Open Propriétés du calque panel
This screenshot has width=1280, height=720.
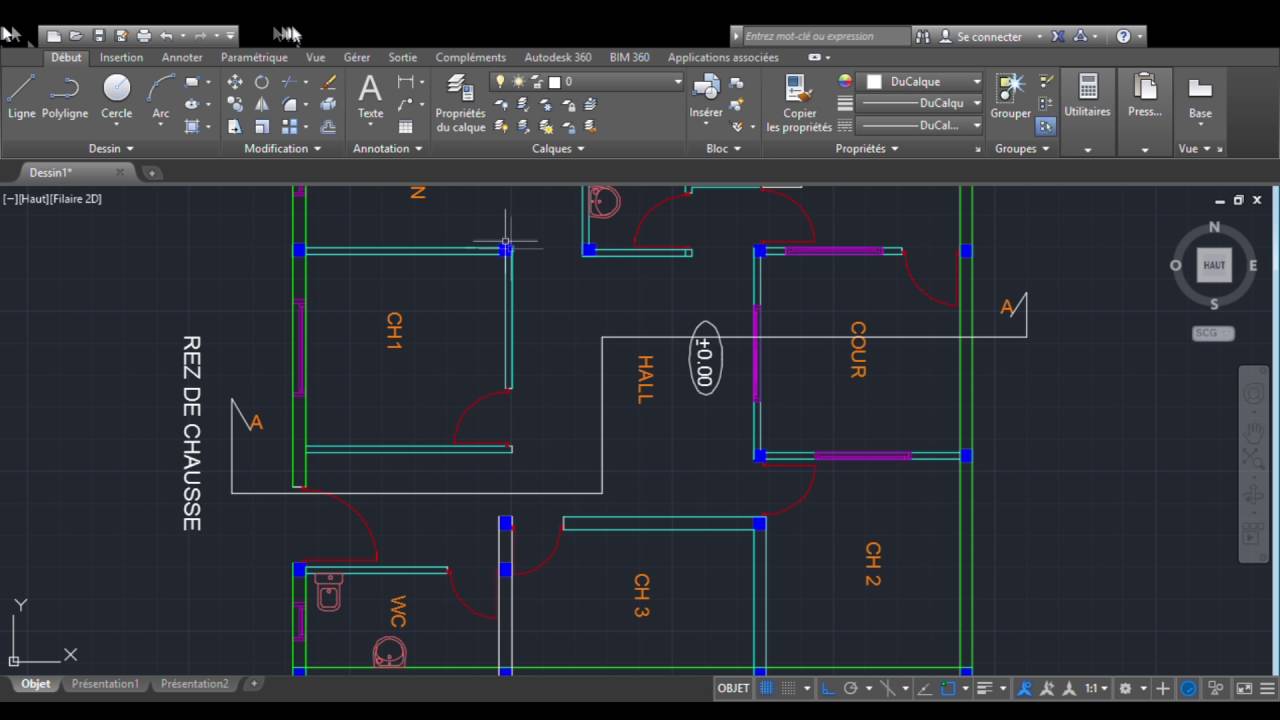(460, 103)
